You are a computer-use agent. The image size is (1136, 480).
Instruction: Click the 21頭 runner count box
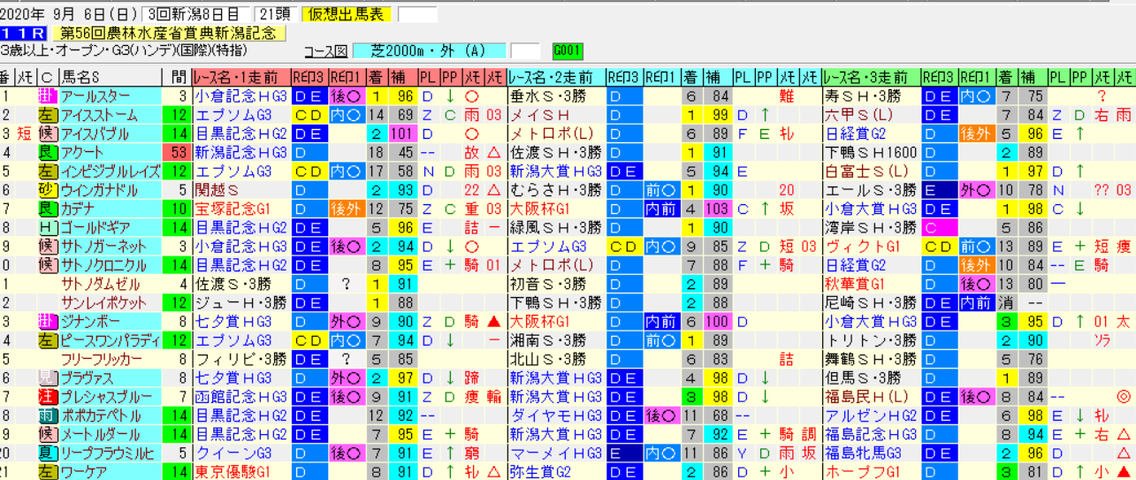click(x=273, y=14)
